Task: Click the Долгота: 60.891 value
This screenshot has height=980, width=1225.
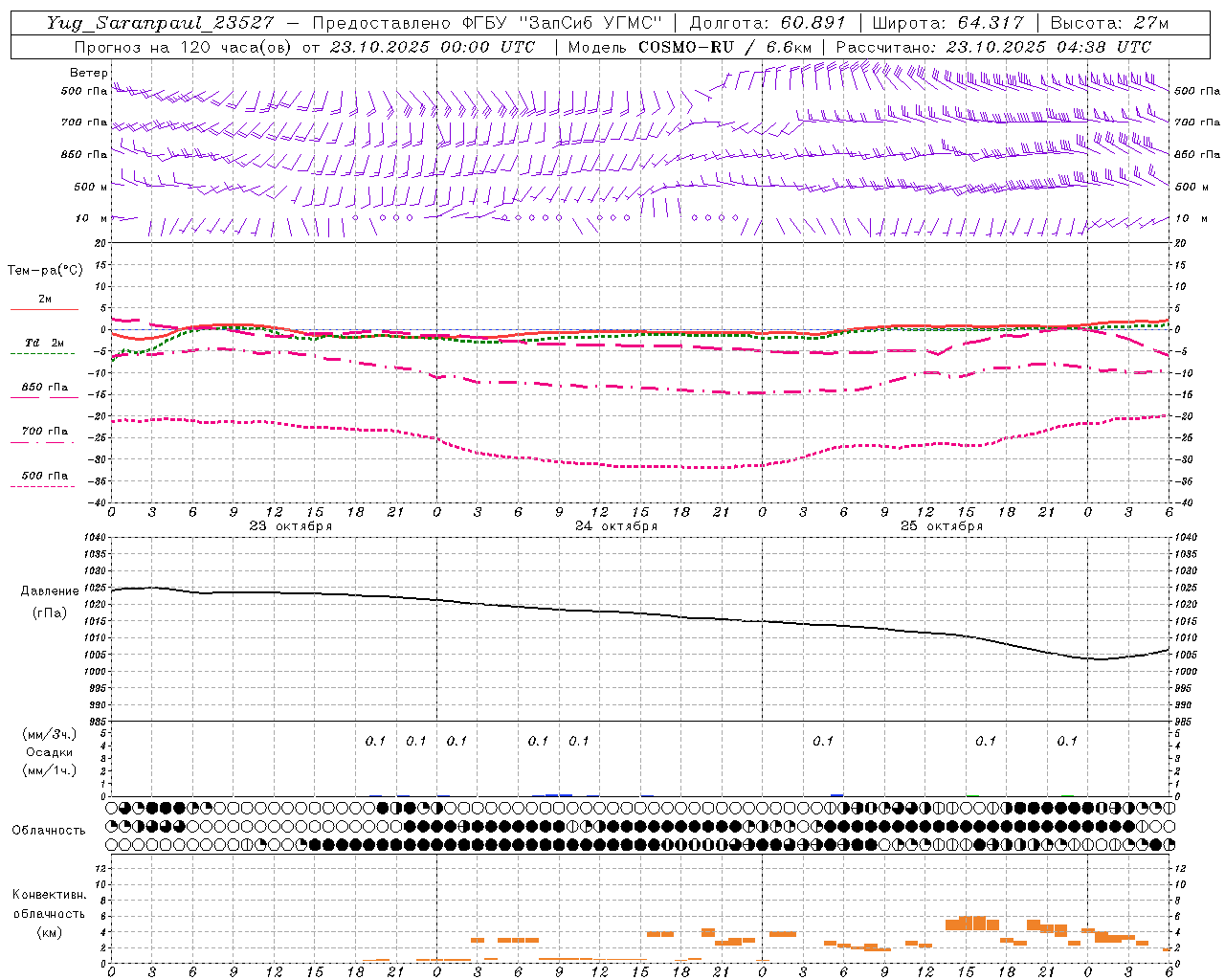Action: tap(768, 23)
